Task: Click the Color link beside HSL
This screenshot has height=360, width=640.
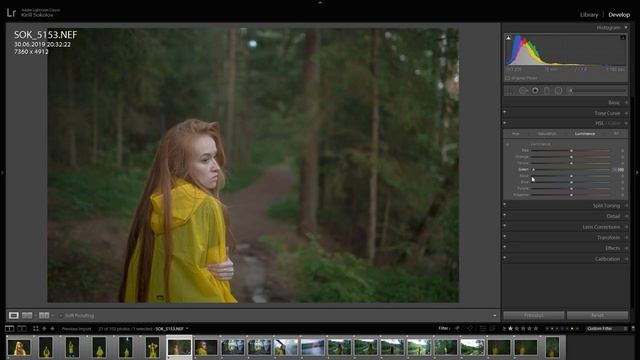Action: click(614, 123)
